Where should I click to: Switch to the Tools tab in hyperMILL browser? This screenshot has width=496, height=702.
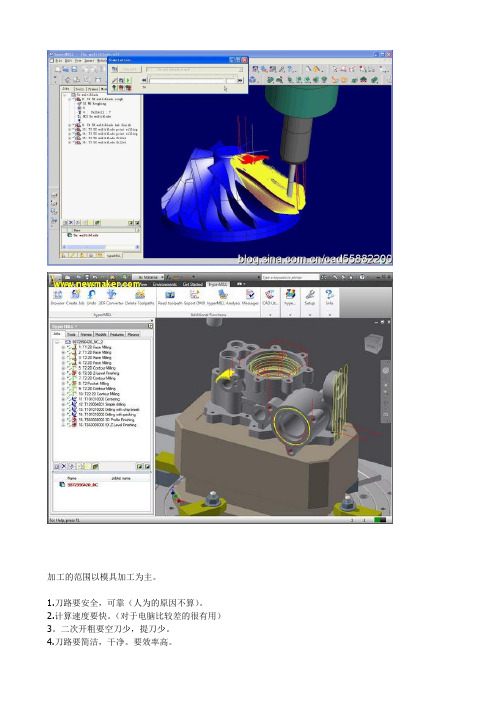[72, 334]
